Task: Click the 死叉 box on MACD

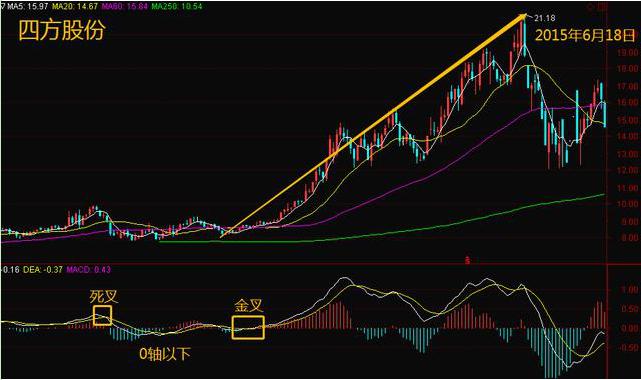Action: (x=102, y=315)
